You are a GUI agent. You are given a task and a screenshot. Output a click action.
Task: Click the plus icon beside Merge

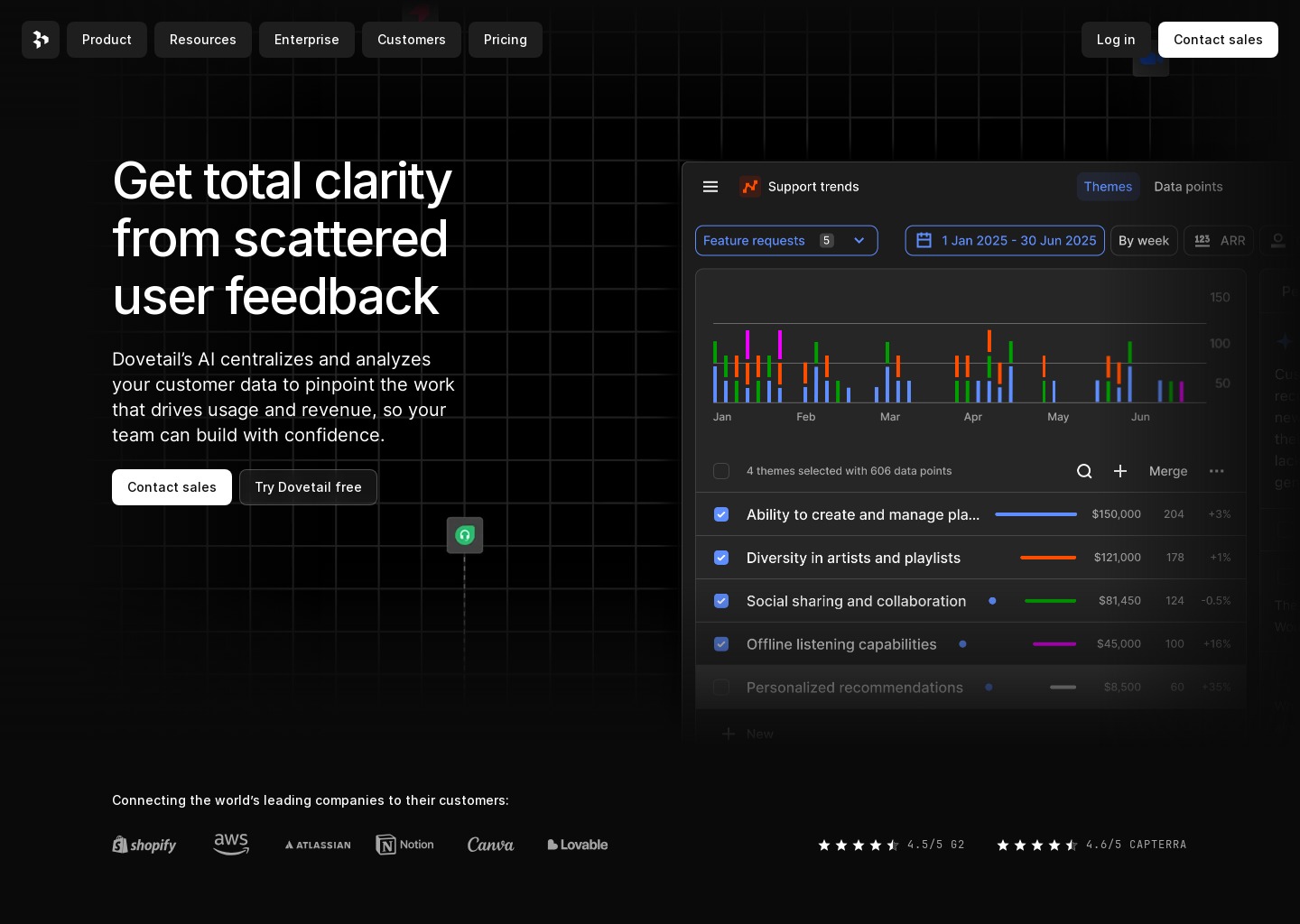pyautogui.click(x=1120, y=471)
